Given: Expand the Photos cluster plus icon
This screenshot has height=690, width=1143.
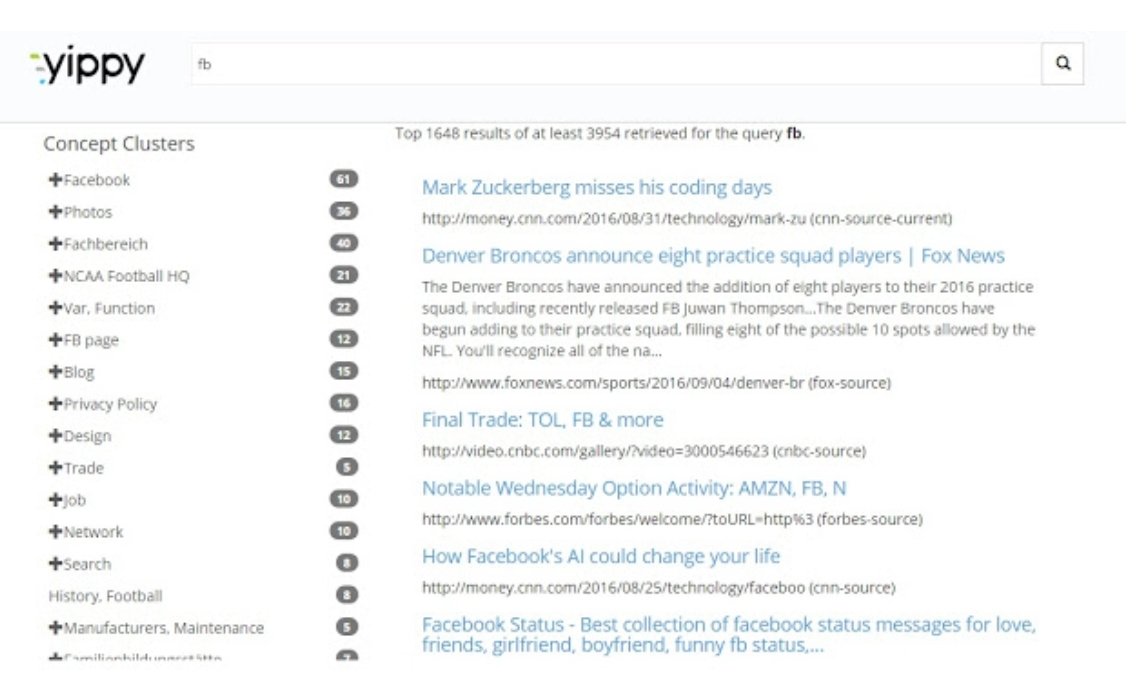Looking at the screenshot, I should (x=55, y=211).
